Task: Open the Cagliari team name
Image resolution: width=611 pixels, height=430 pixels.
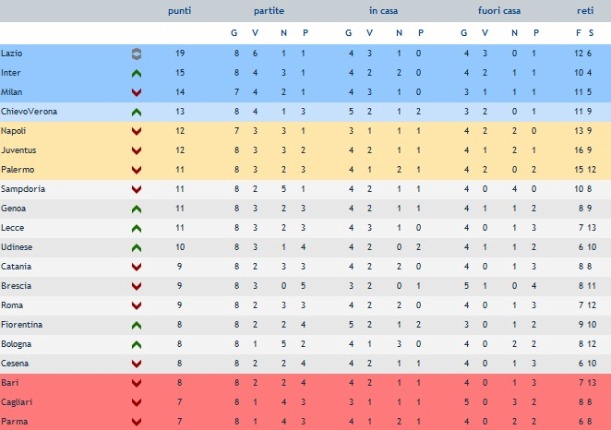Action: point(16,402)
